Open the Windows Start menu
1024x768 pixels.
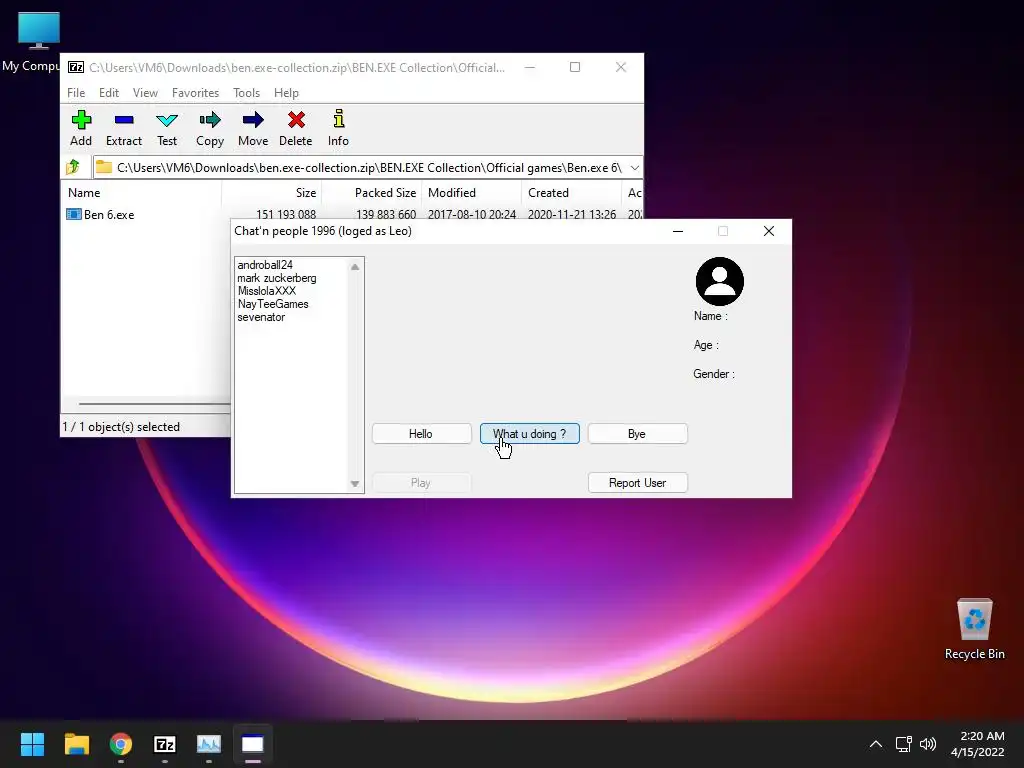click(x=32, y=744)
